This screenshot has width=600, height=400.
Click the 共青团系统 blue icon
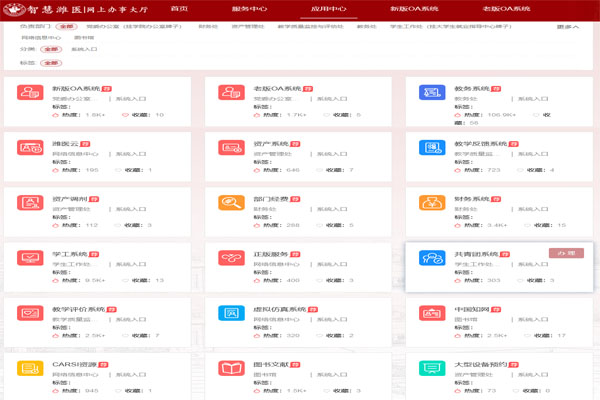[x=432, y=260]
